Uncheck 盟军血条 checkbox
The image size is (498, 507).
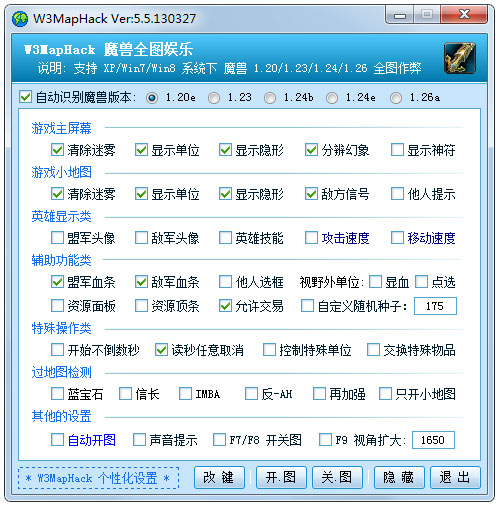pos(57,282)
